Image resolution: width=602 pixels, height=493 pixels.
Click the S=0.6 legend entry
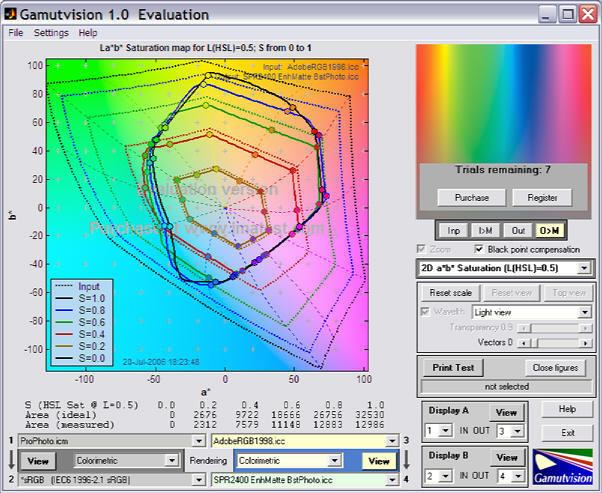pyautogui.click(x=80, y=322)
